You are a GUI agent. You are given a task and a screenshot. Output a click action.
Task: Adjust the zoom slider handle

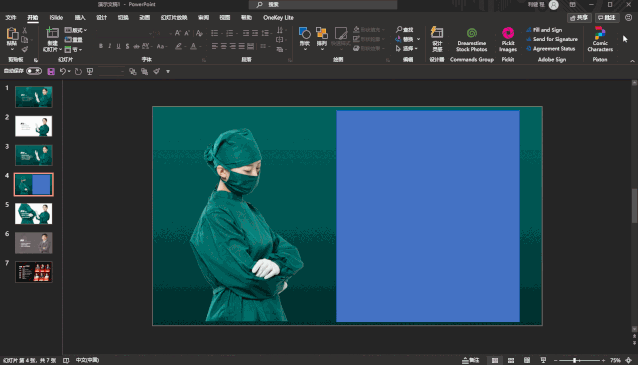[x=575, y=360]
